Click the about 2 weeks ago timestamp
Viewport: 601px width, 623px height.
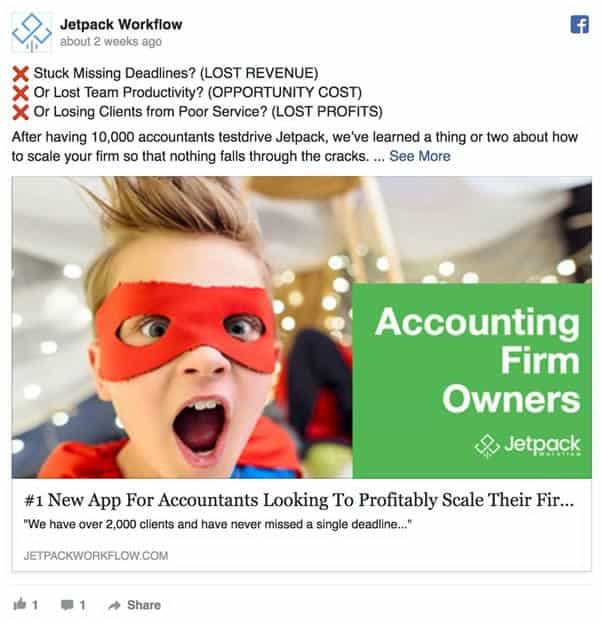[111, 41]
